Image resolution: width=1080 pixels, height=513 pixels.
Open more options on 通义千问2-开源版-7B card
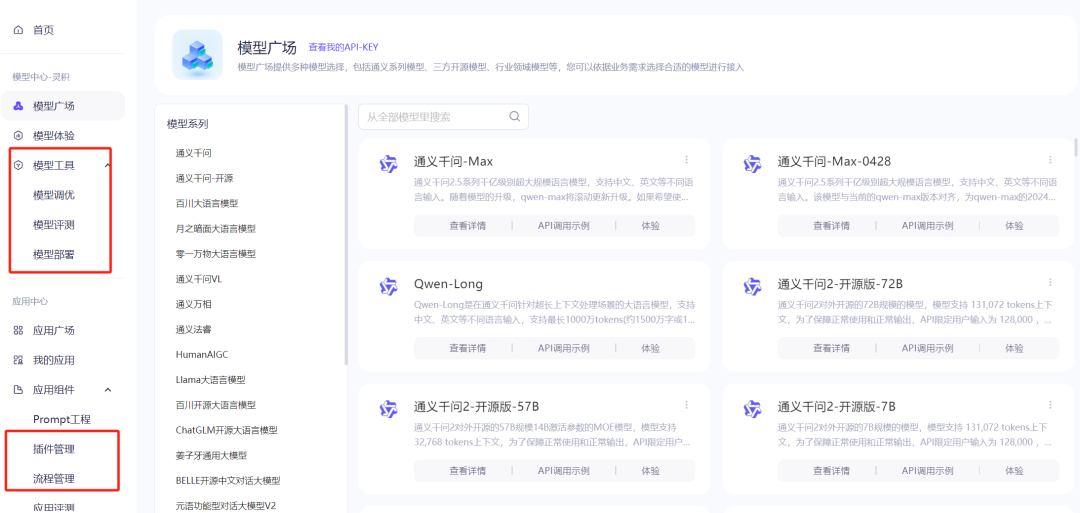click(1050, 404)
